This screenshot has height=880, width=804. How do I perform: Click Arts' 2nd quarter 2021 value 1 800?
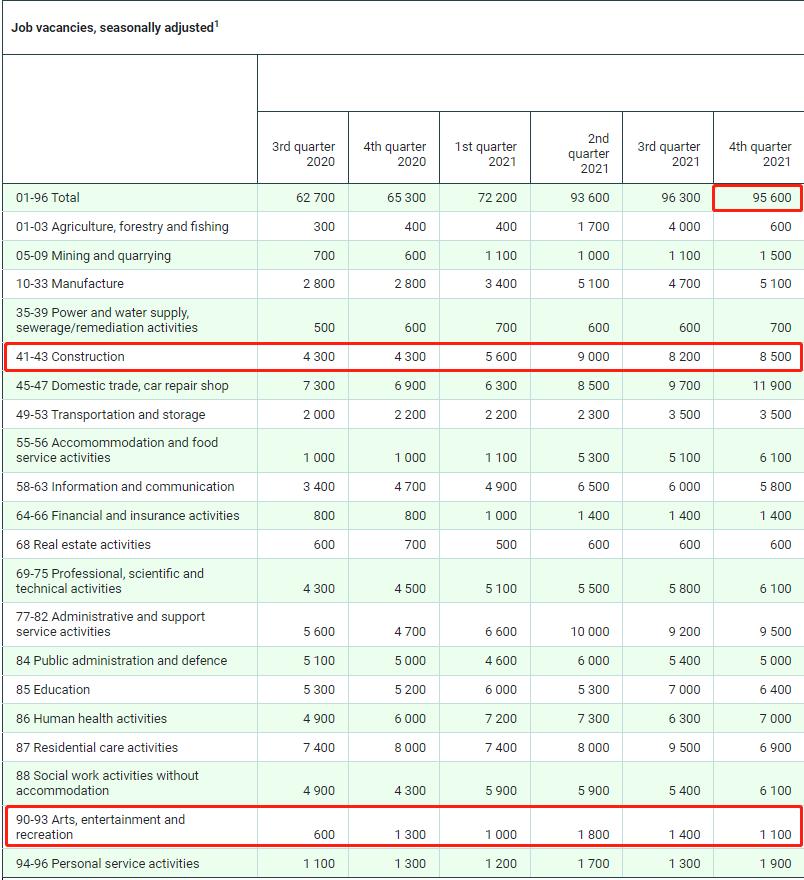(x=594, y=835)
